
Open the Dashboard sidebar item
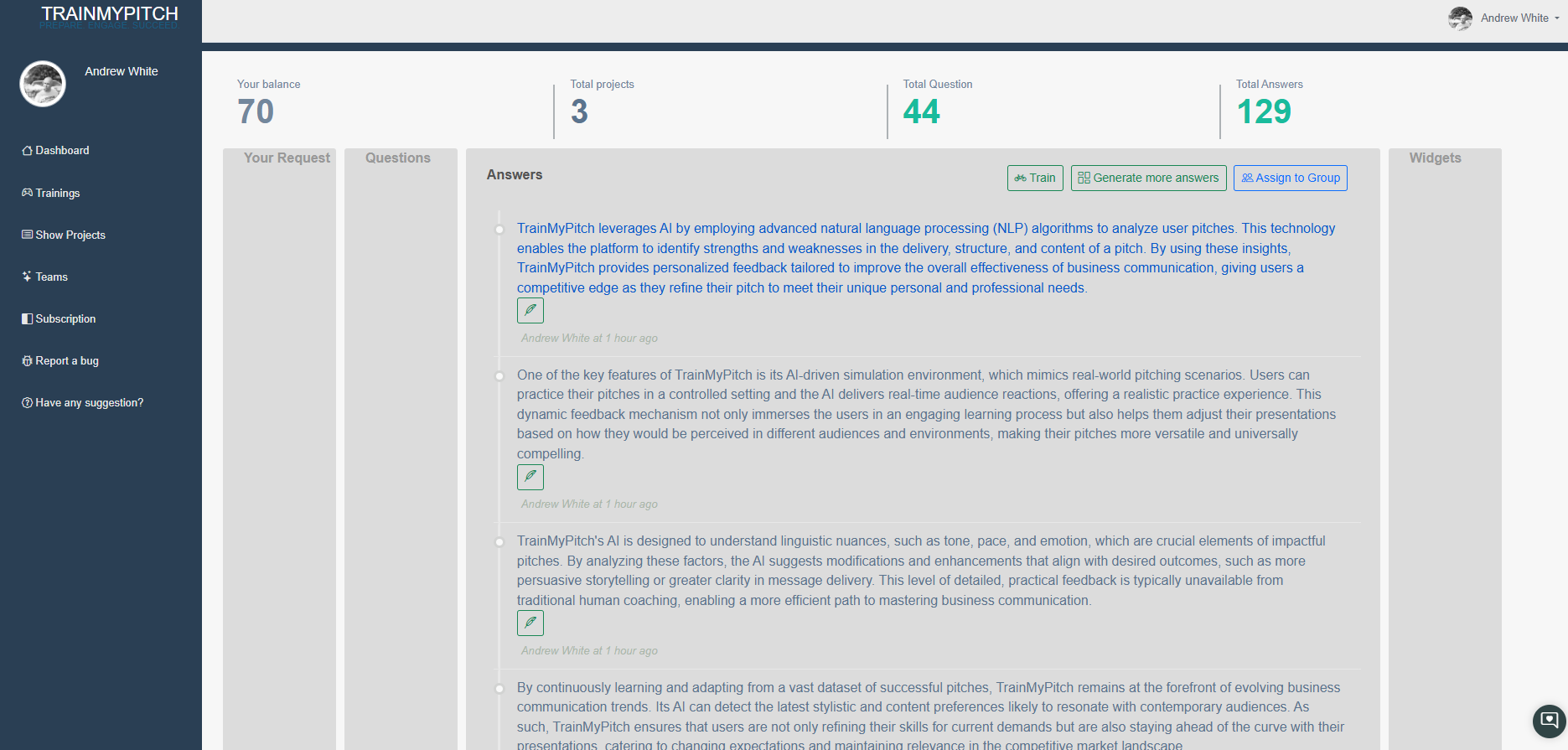point(55,151)
